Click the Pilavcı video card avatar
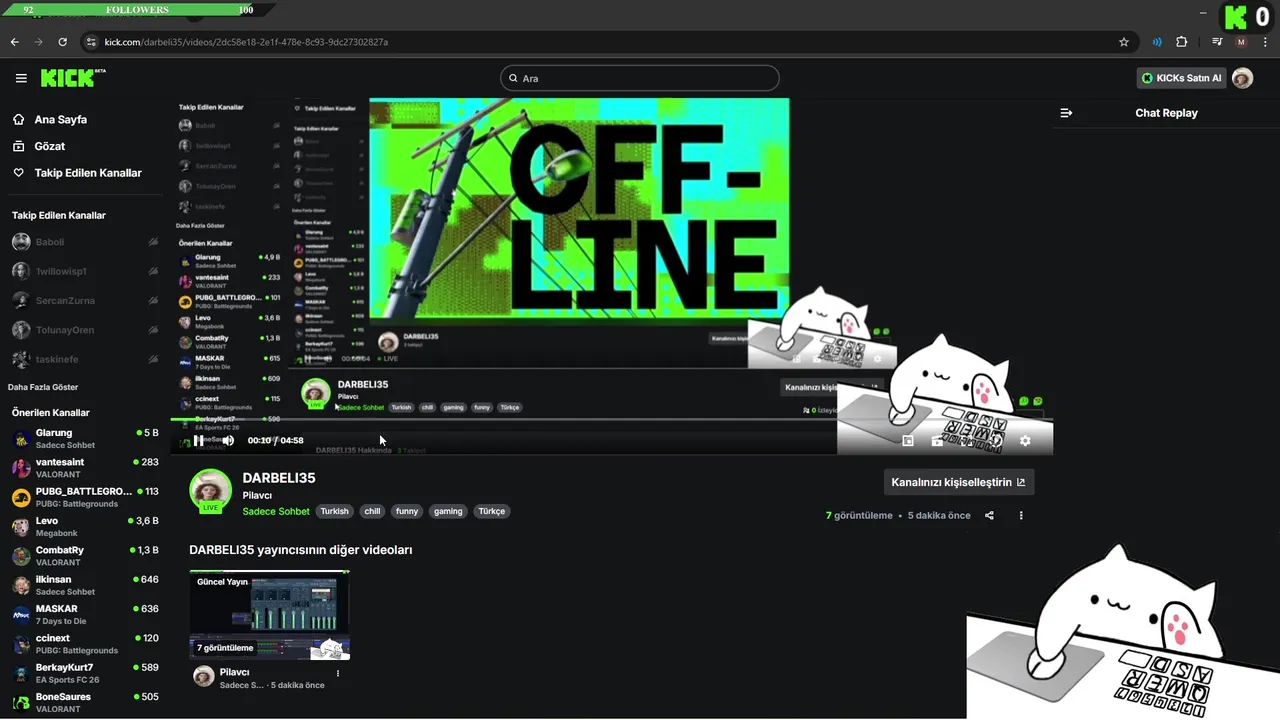Screen dimensions: 1280x720 coord(204,676)
